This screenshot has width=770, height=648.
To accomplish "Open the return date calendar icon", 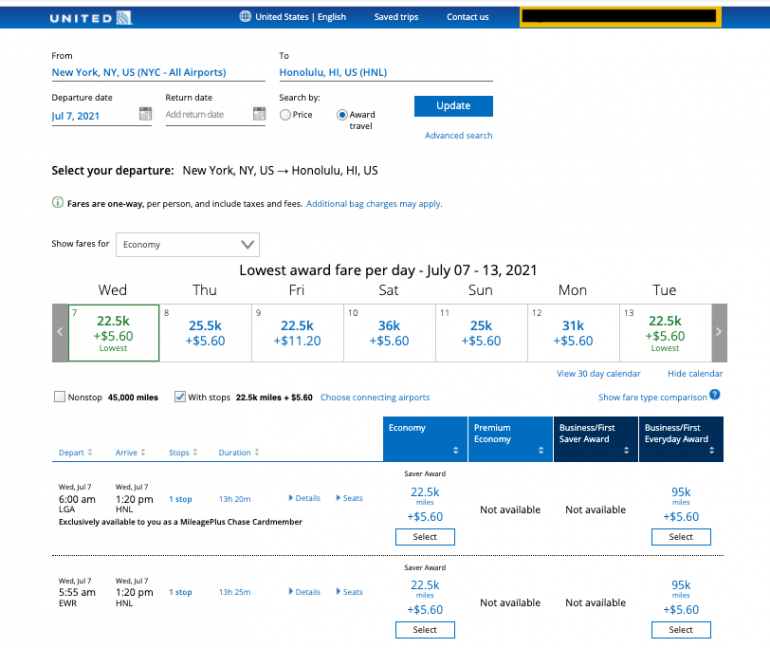I will (x=258, y=114).
